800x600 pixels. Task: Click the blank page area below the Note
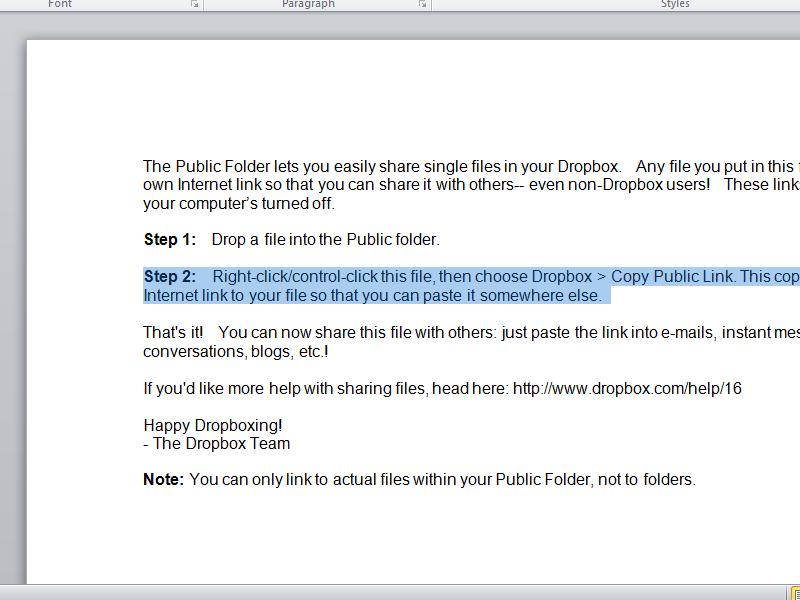[x=400, y=530]
